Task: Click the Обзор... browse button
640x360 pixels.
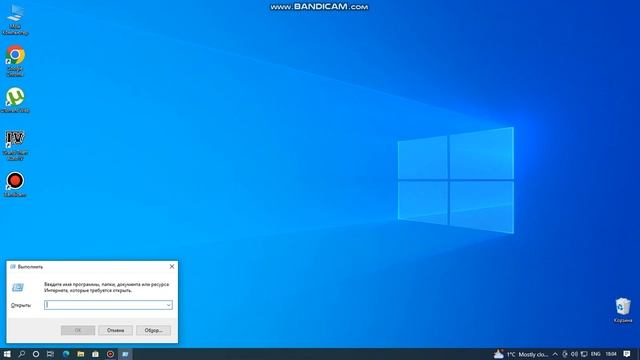Action: 153,330
